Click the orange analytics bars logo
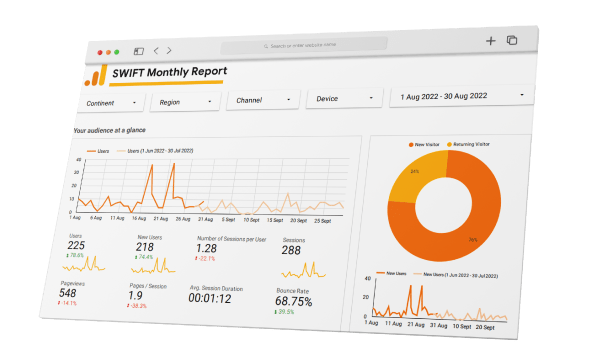Image resolution: width=595 pixels, height=364 pixels. click(x=96, y=76)
